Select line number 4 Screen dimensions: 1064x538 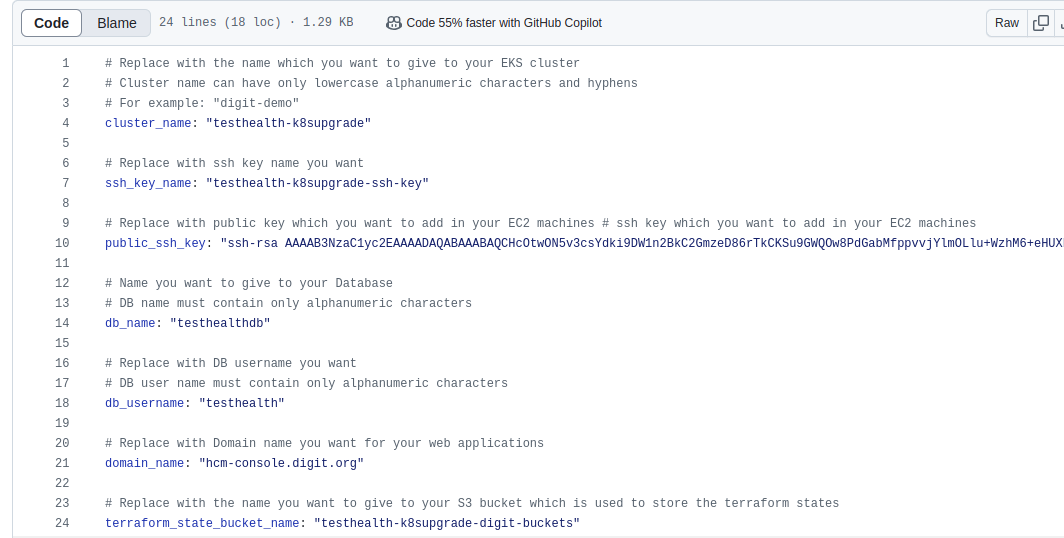(66, 123)
